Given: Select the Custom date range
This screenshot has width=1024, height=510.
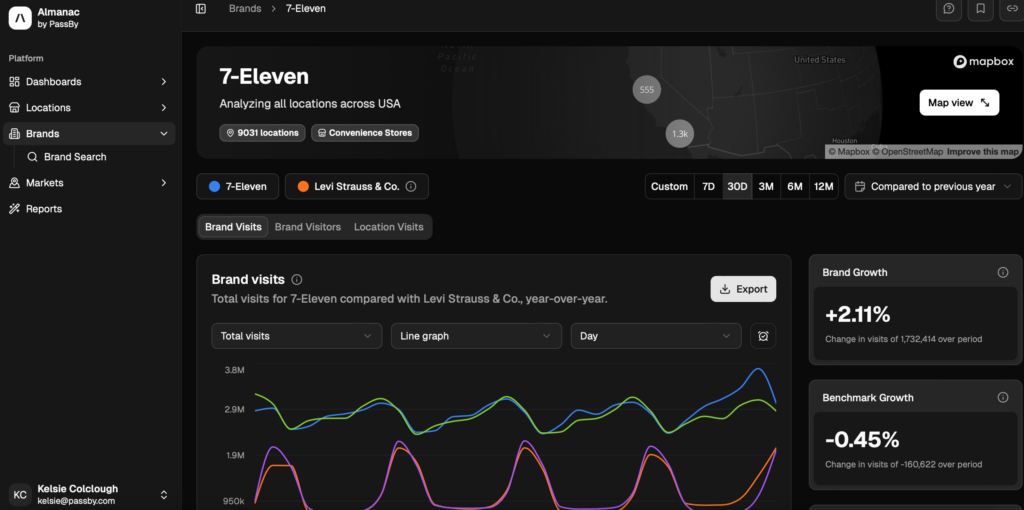Looking at the screenshot, I should [x=669, y=186].
